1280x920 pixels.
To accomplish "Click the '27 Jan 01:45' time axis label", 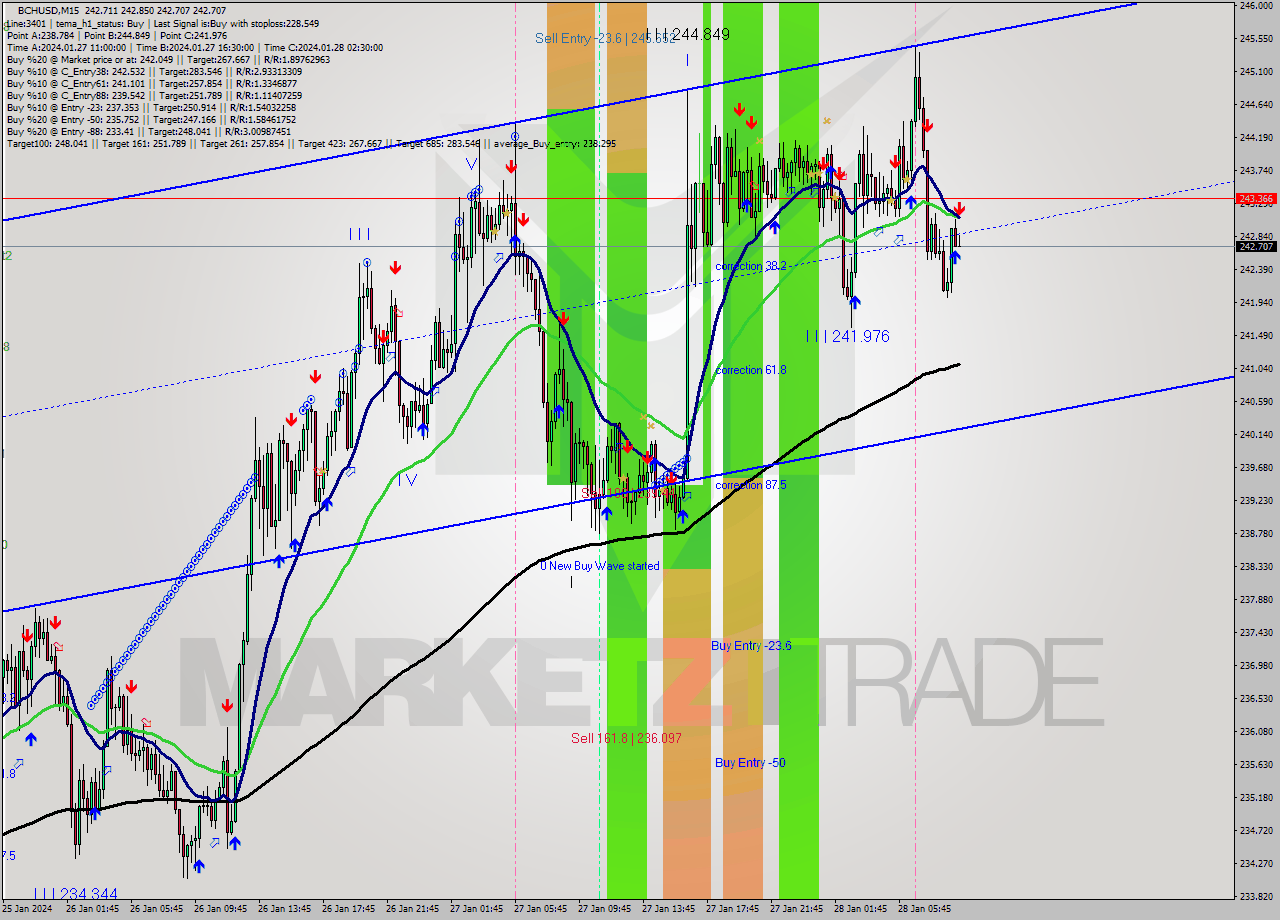I will 475,909.
